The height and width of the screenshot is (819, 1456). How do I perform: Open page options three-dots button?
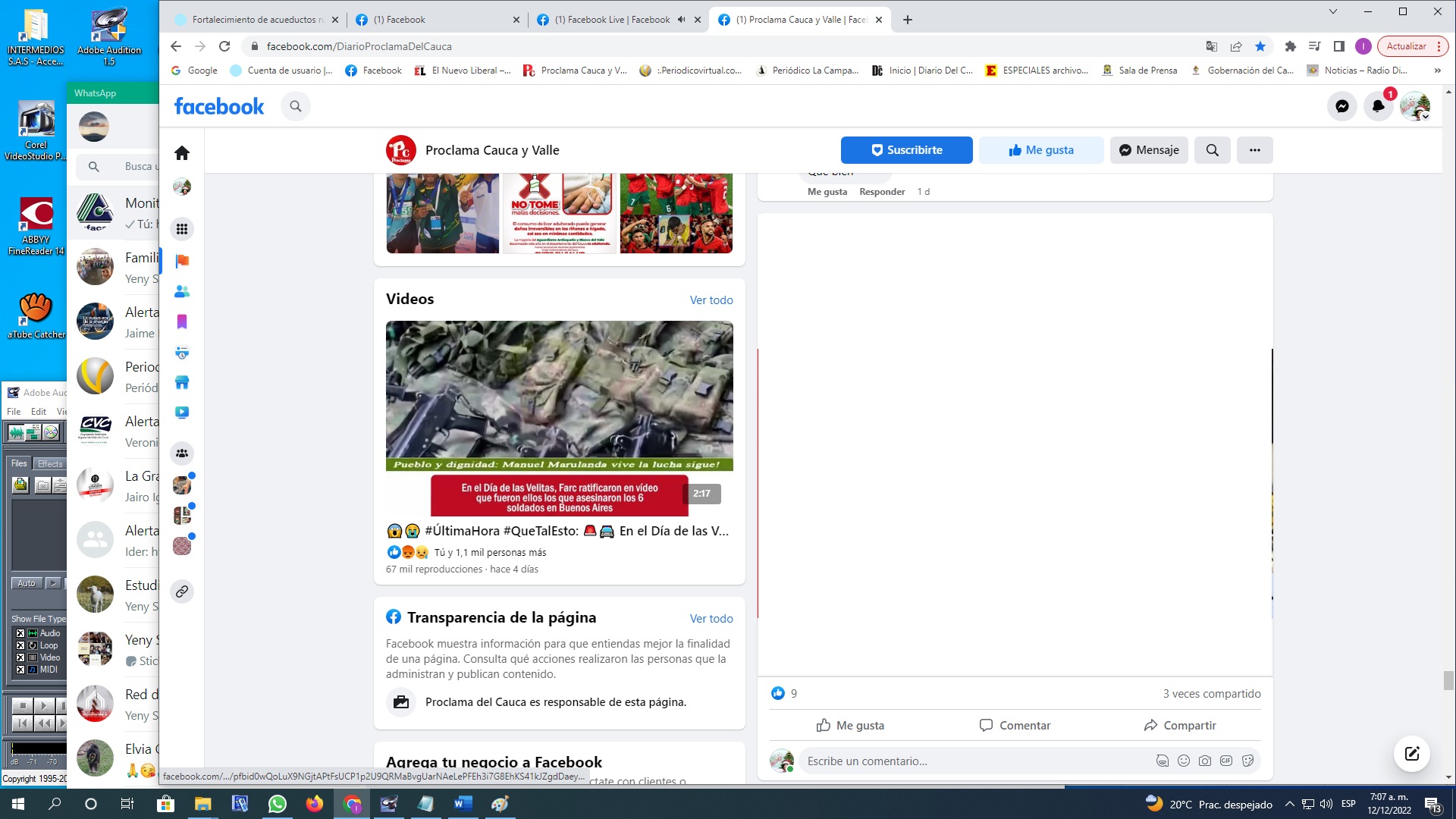click(x=1255, y=150)
